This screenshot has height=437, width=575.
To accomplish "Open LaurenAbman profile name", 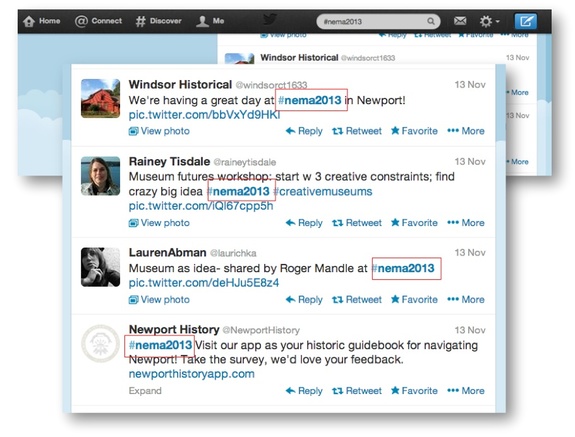I will click(168, 253).
